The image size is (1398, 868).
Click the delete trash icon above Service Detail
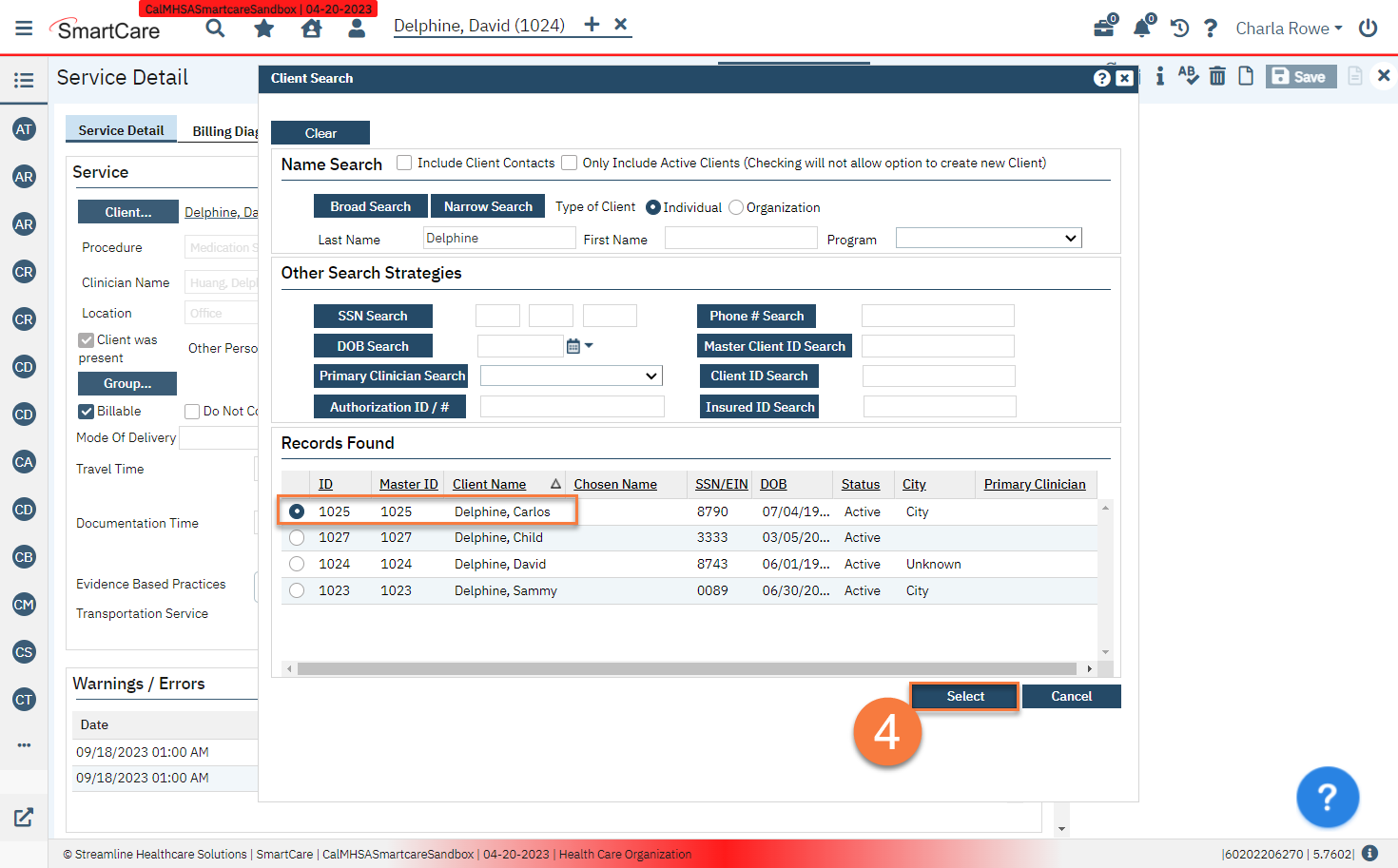(1217, 76)
